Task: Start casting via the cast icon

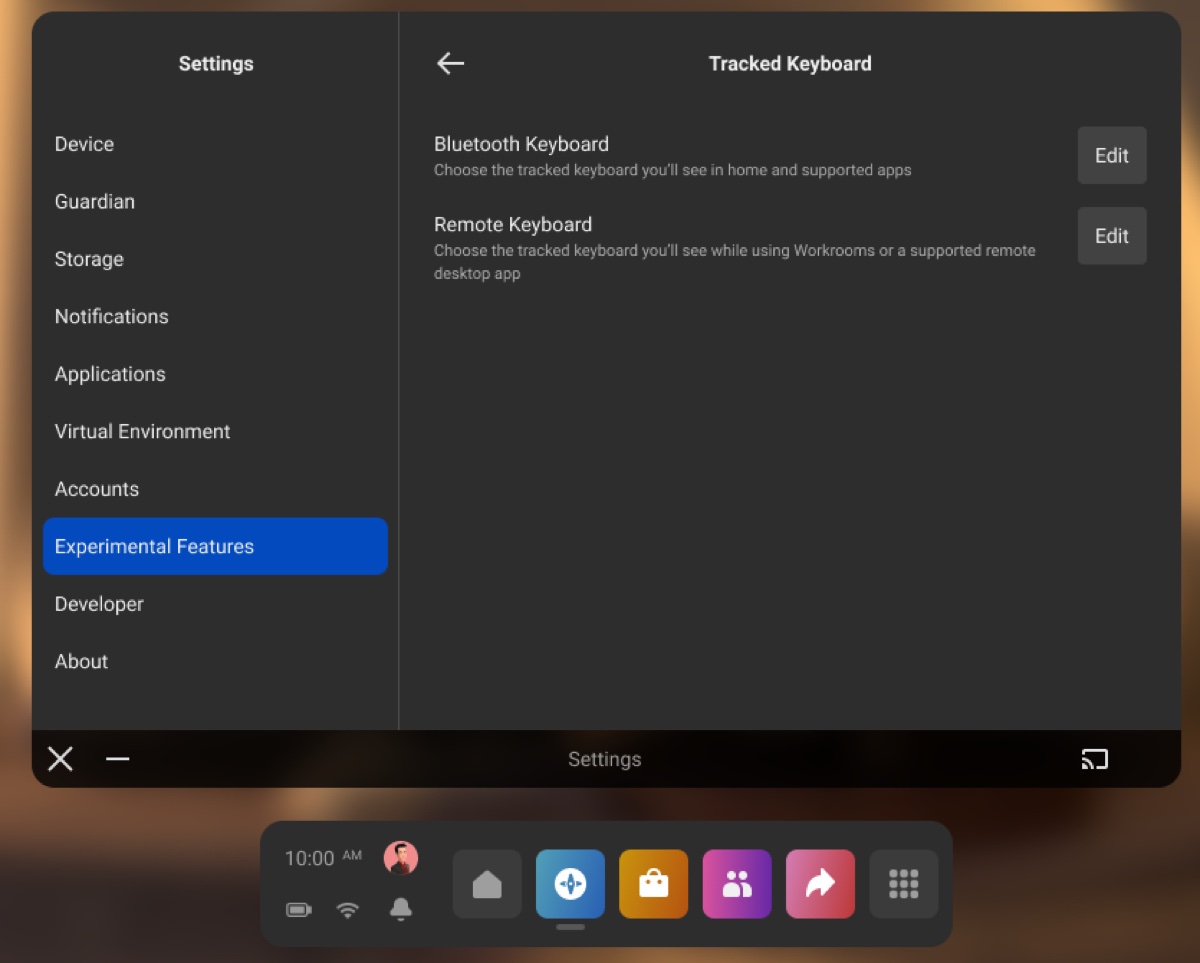Action: point(1094,759)
